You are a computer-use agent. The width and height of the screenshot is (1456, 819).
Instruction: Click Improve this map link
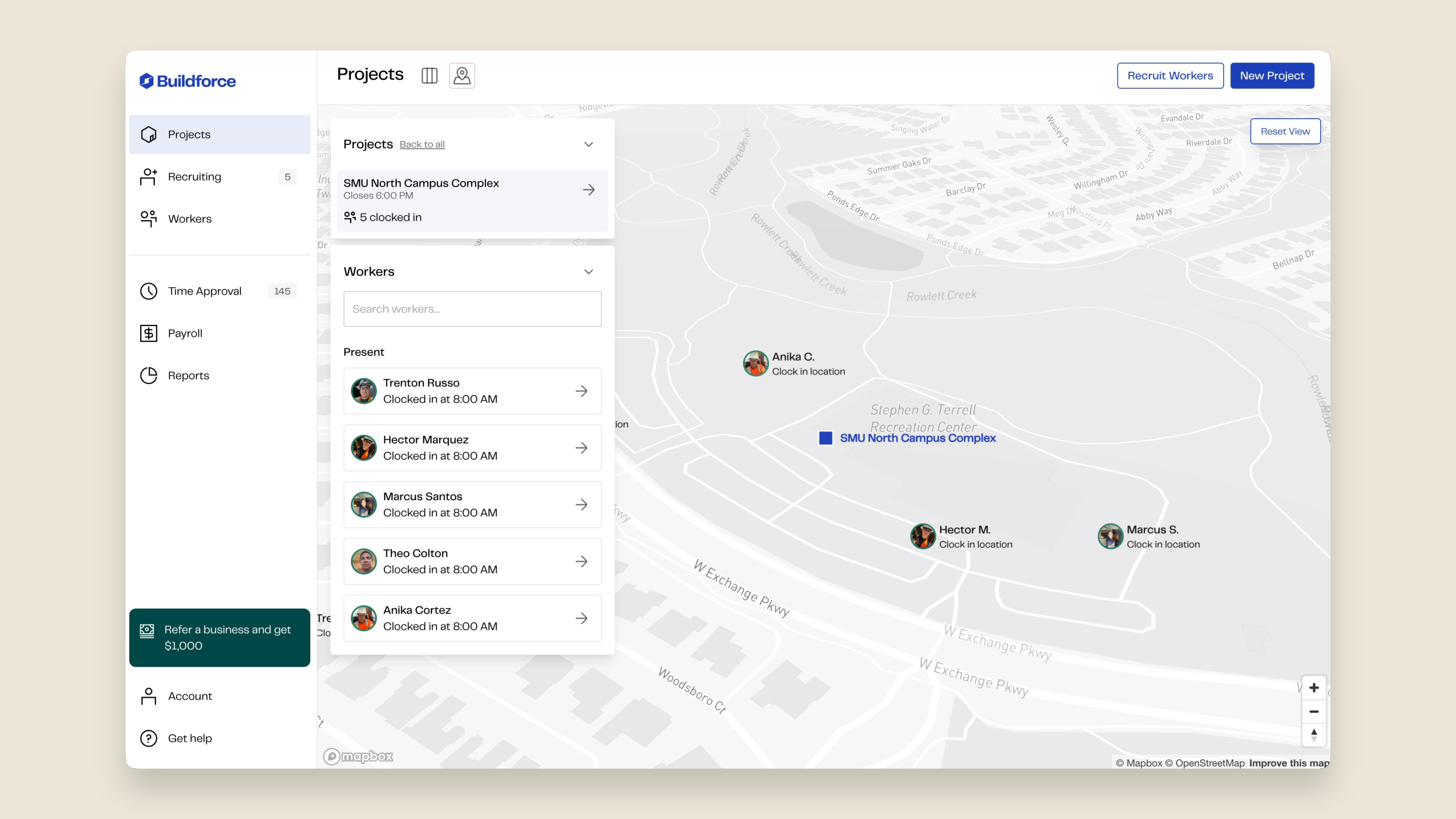coord(1289,763)
